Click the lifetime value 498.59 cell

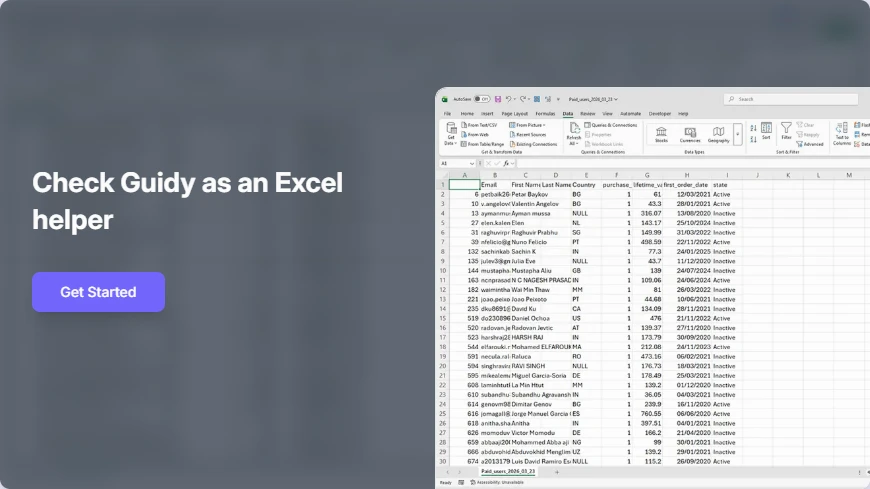point(647,242)
